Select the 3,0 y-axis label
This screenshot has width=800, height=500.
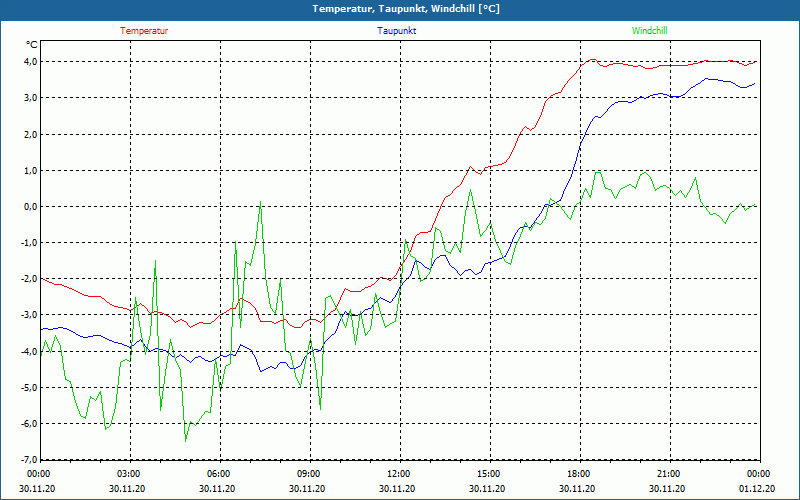(30, 98)
